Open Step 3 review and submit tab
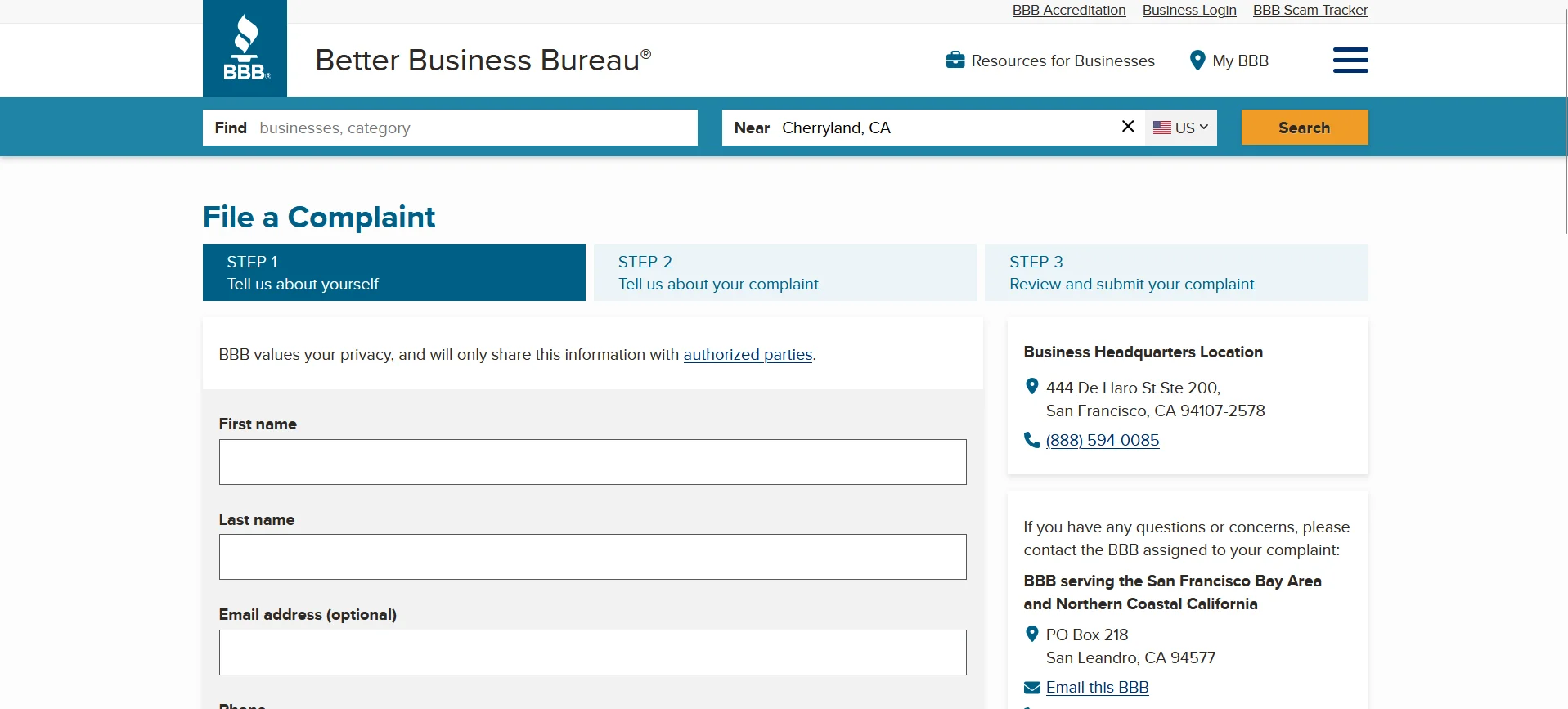Image resolution: width=1568 pixels, height=709 pixels. [1175, 272]
